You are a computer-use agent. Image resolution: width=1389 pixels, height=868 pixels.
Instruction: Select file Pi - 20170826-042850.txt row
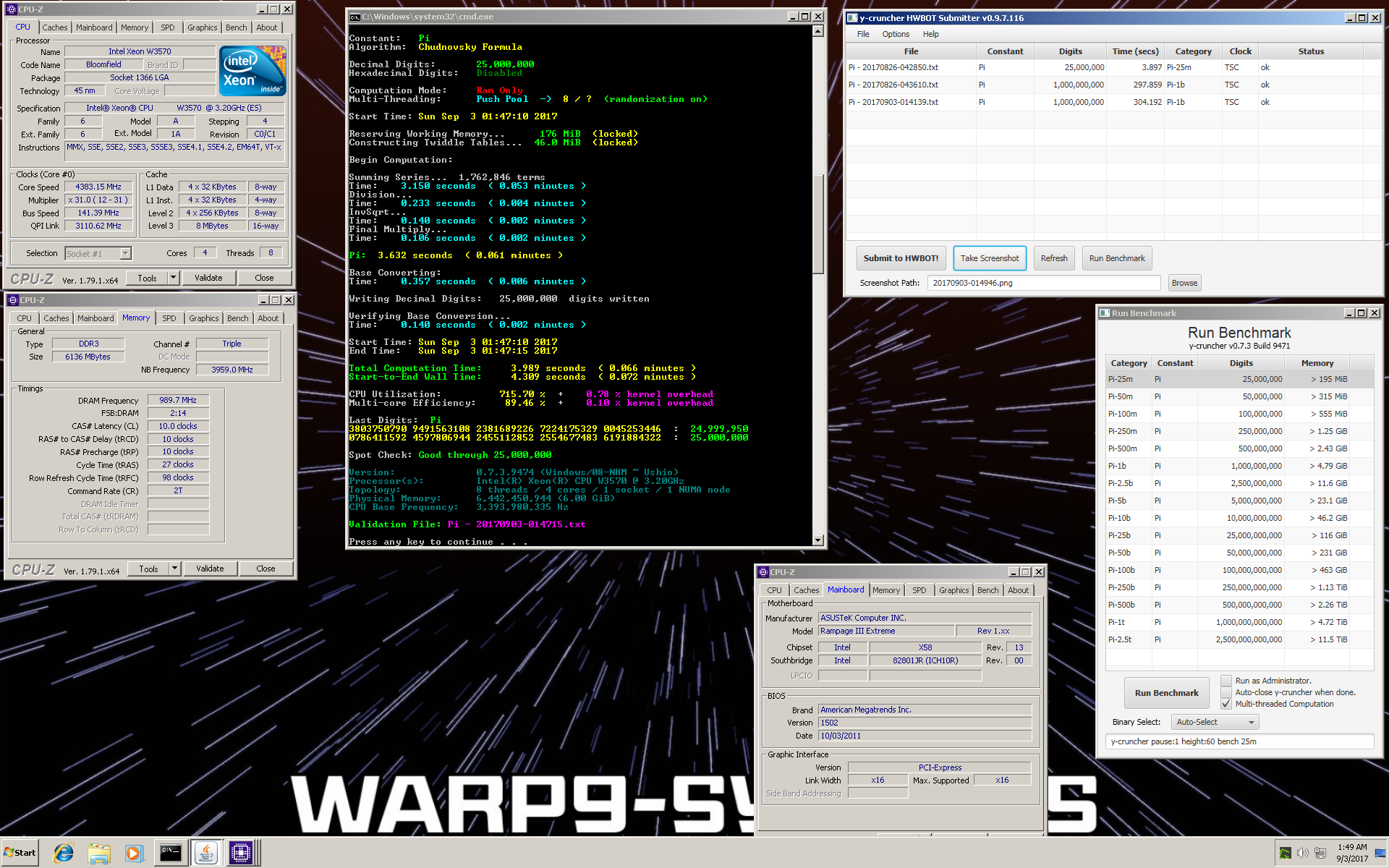(1114, 67)
